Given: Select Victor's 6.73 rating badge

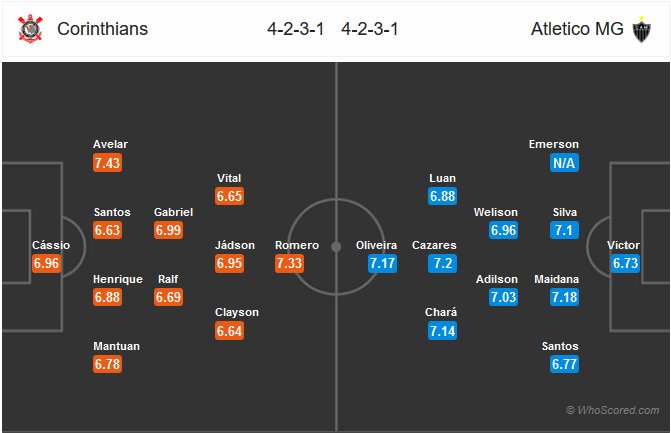Looking at the screenshot, I should (625, 263).
